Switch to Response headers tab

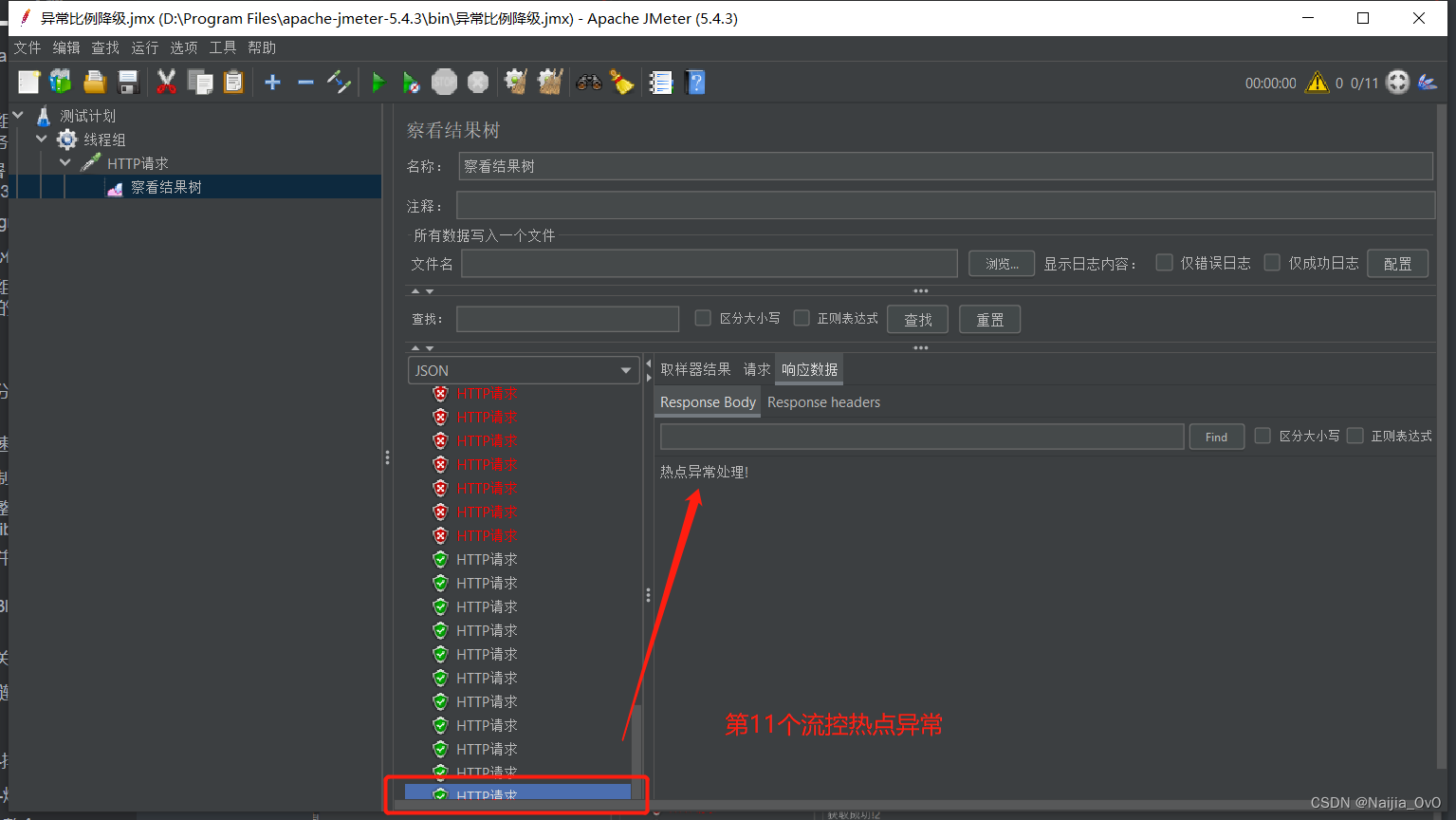point(823,402)
